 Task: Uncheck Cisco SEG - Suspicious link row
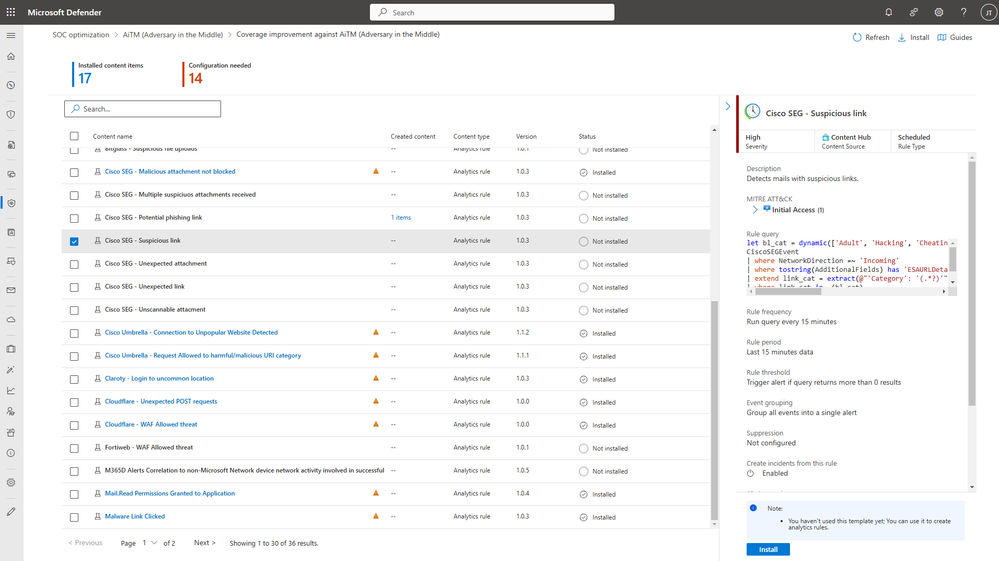coord(75,241)
